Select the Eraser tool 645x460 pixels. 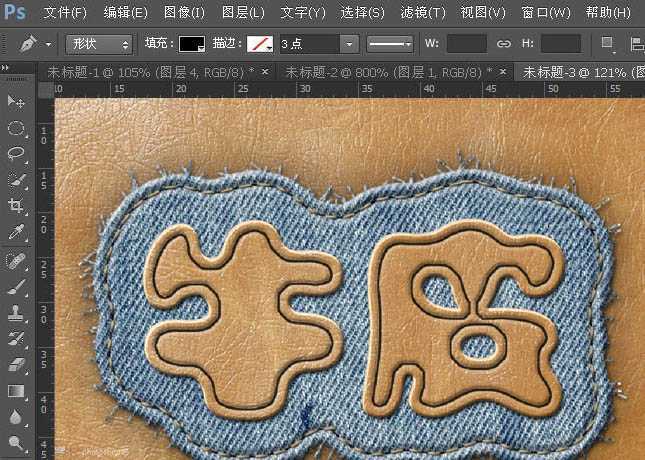tap(16, 365)
